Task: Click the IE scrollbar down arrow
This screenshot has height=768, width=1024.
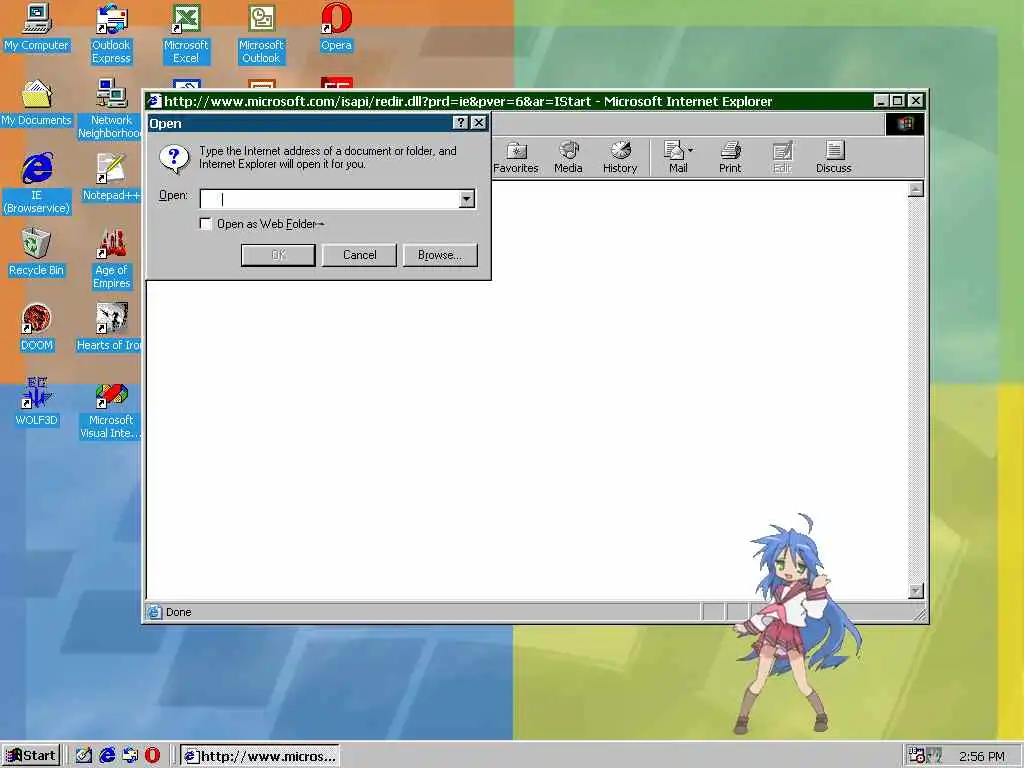Action: click(916, 590)
